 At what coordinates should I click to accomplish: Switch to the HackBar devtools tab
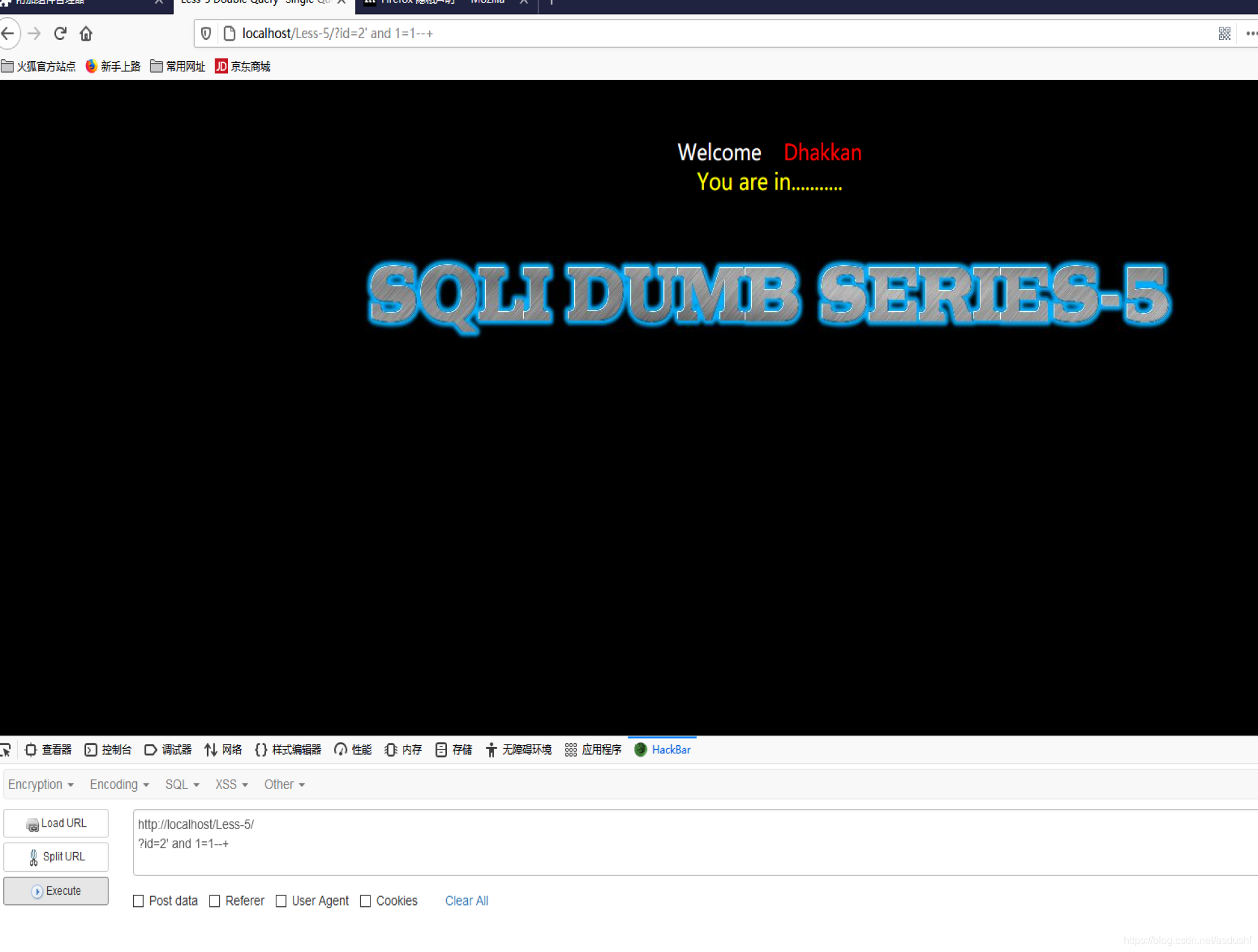pyautogui.click(x=663, y=750)
